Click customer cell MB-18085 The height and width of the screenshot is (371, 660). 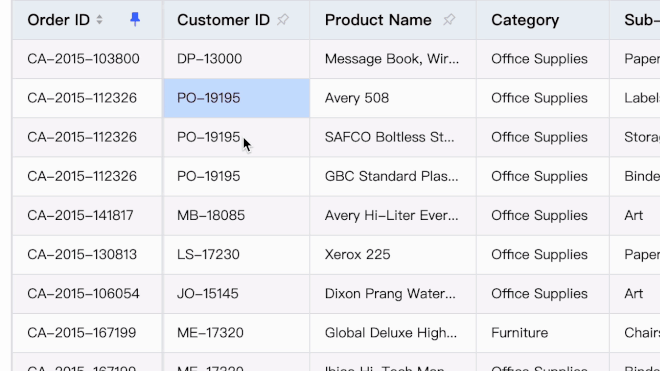click(x=237, y=216)
